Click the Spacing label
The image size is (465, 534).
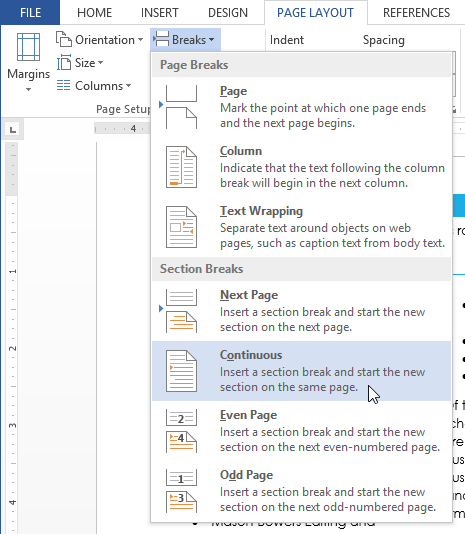click(x=384, y=40)
